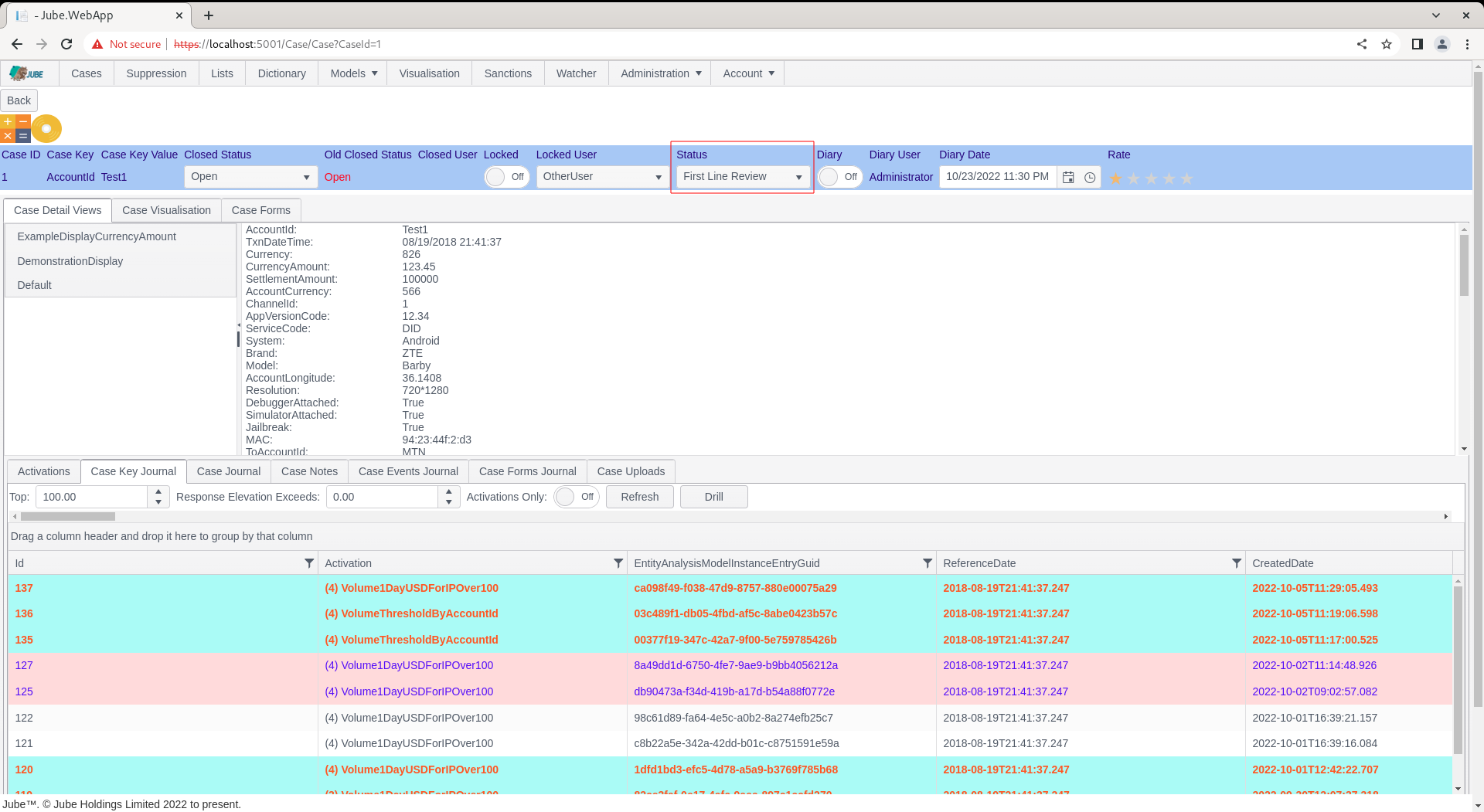Screen dimensions: 1484x812
Task: Click the Jube logo
Action: (28, 73)
